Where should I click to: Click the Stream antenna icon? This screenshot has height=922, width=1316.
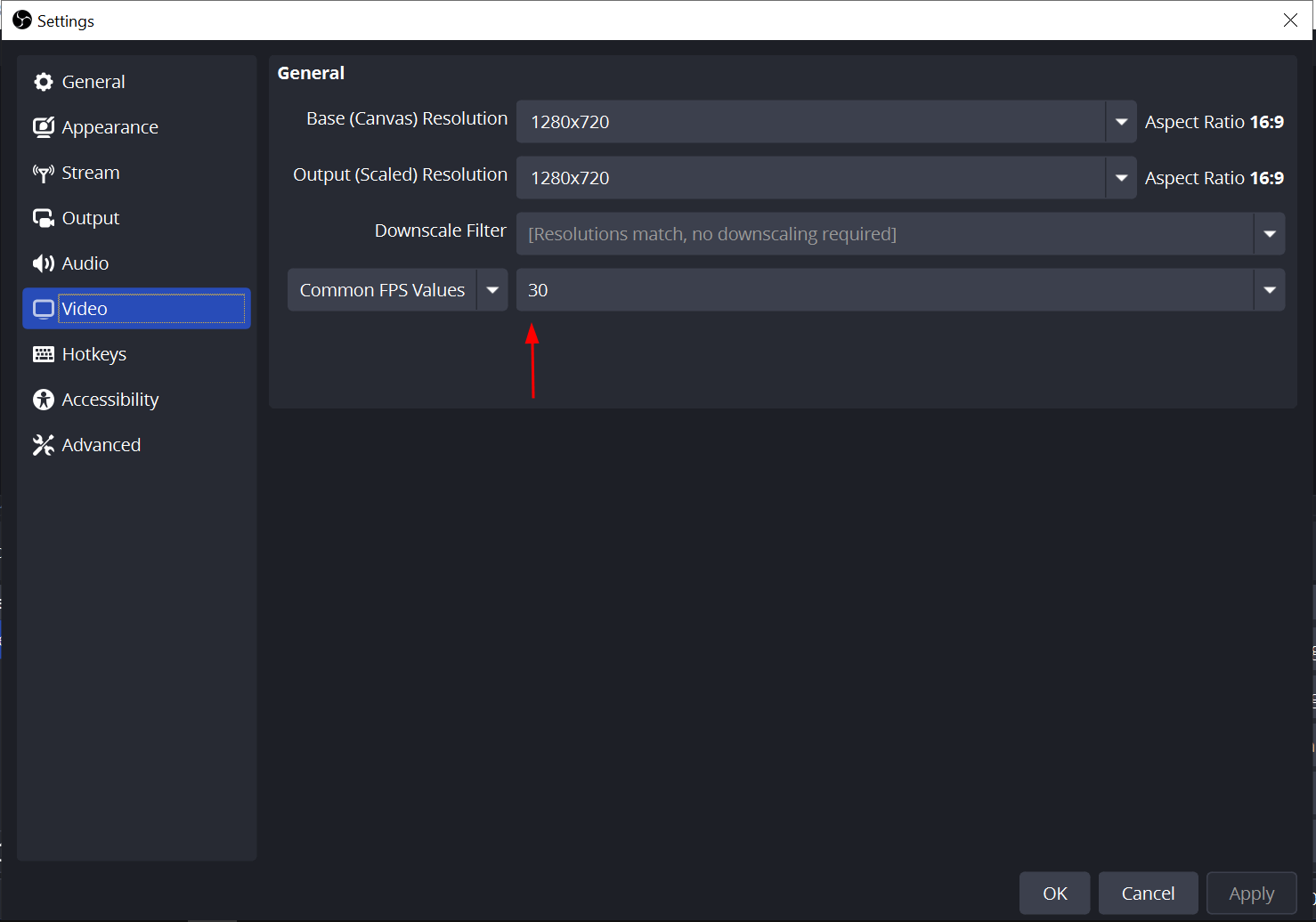(44, 173)
